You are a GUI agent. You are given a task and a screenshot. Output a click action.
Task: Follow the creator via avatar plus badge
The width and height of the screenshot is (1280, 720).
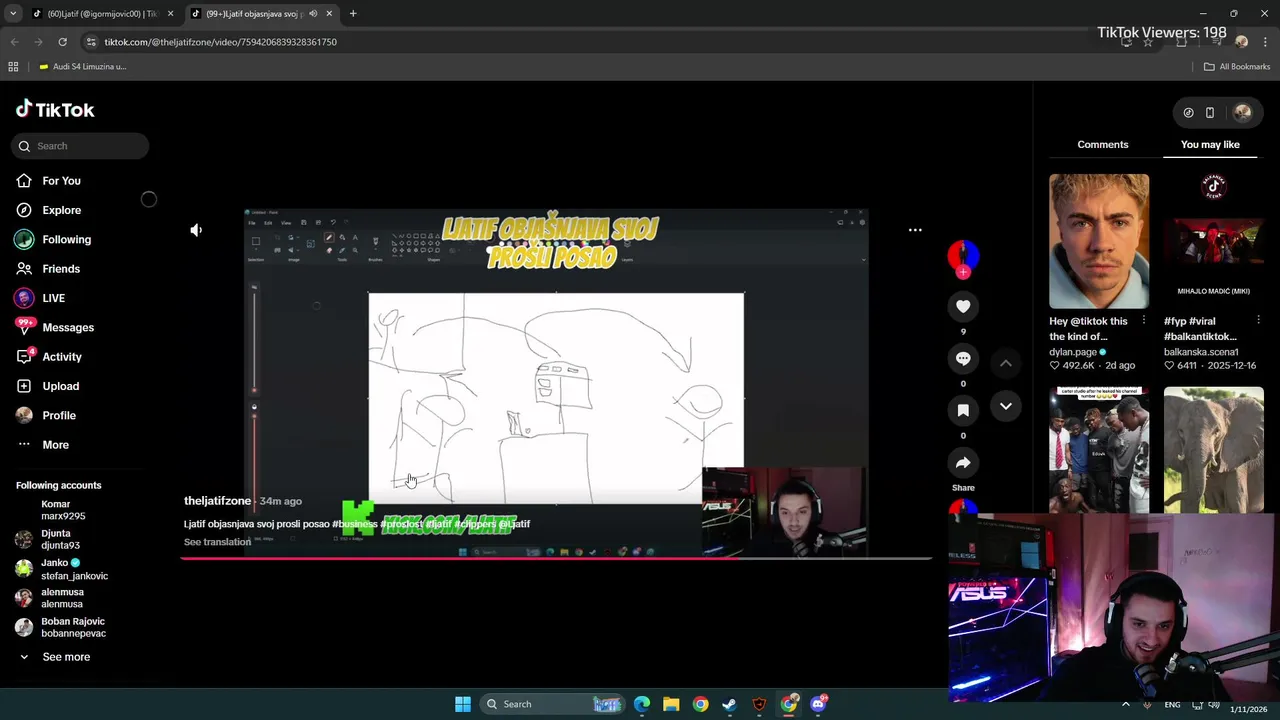[x=963, y=272]
